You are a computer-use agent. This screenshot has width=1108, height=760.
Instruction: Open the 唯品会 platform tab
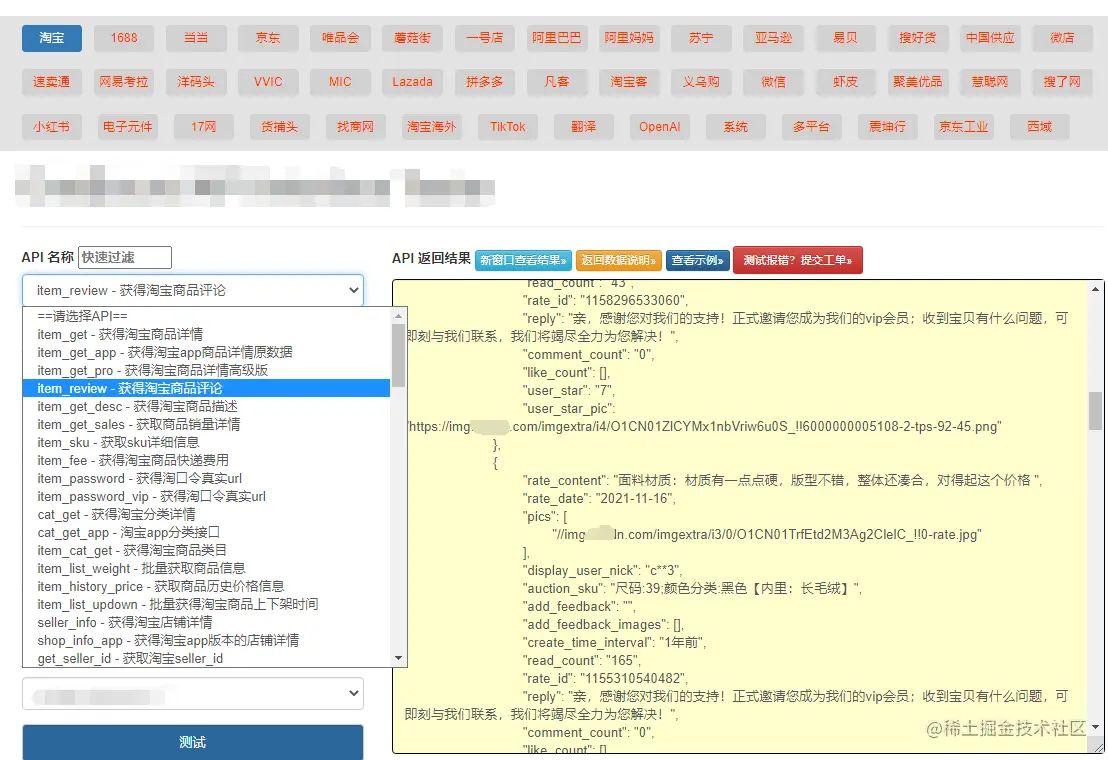click(x=340, y=38)
